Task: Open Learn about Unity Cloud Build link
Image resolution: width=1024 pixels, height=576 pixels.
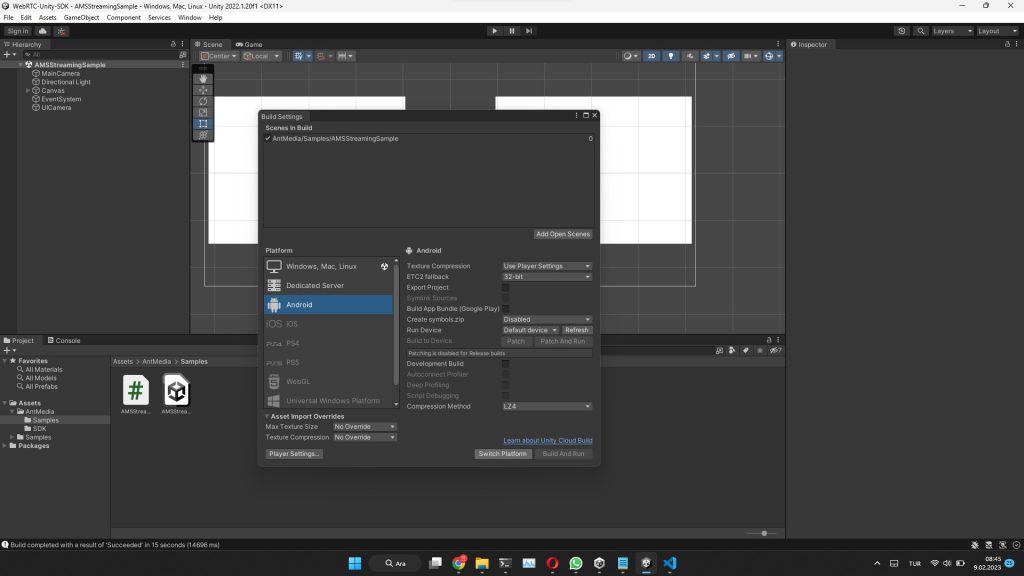Action: point(548,441)
